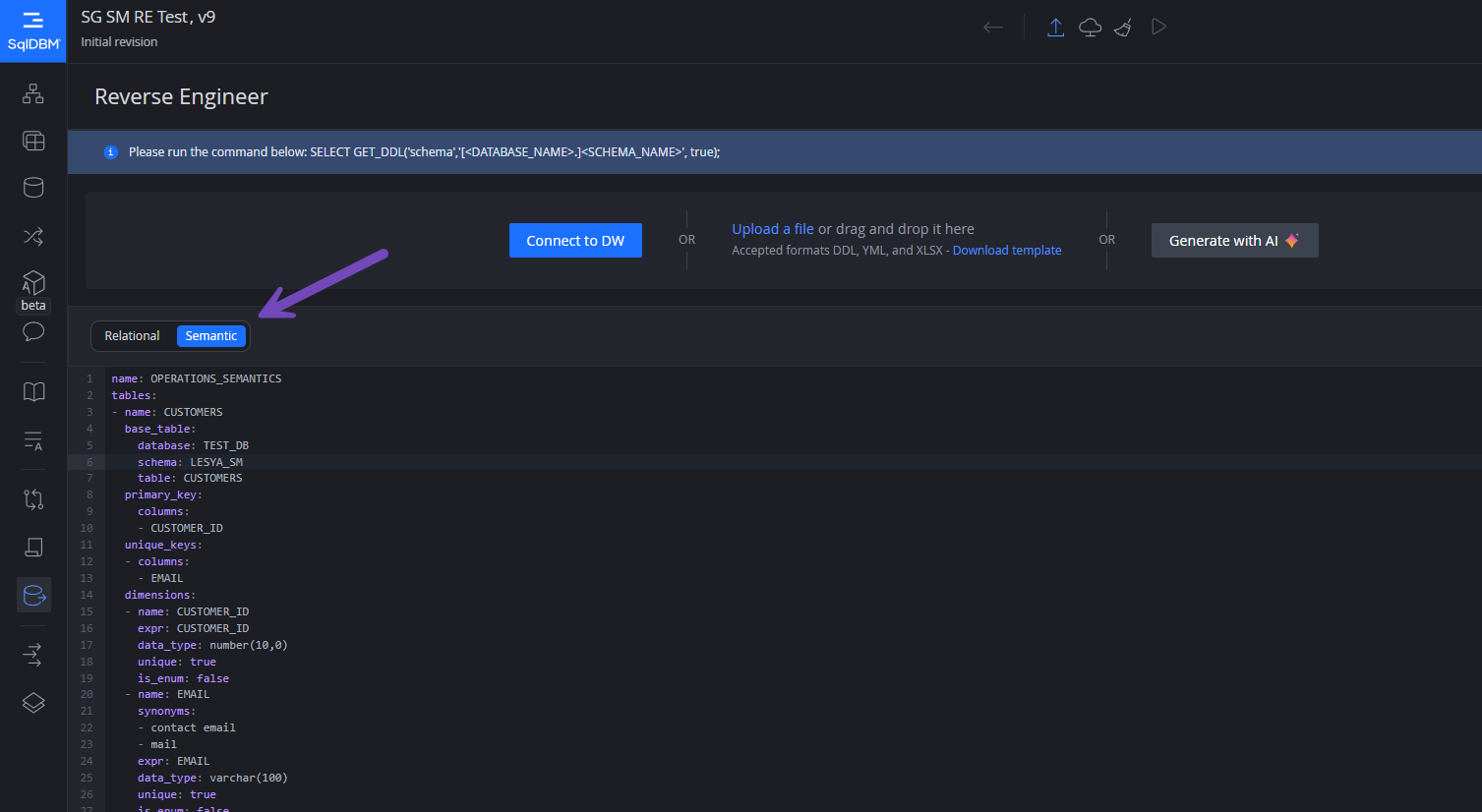Click the is_enum: false line 19
This screenshot has width=1482, height=812.
pyautogui.click(x=183, y=678)
